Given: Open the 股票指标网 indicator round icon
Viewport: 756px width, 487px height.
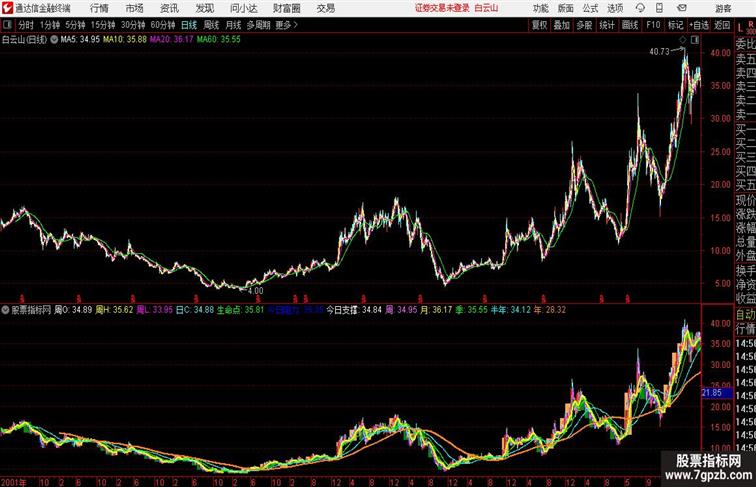Looking at the screenshot, I should (x=5, y=310).
